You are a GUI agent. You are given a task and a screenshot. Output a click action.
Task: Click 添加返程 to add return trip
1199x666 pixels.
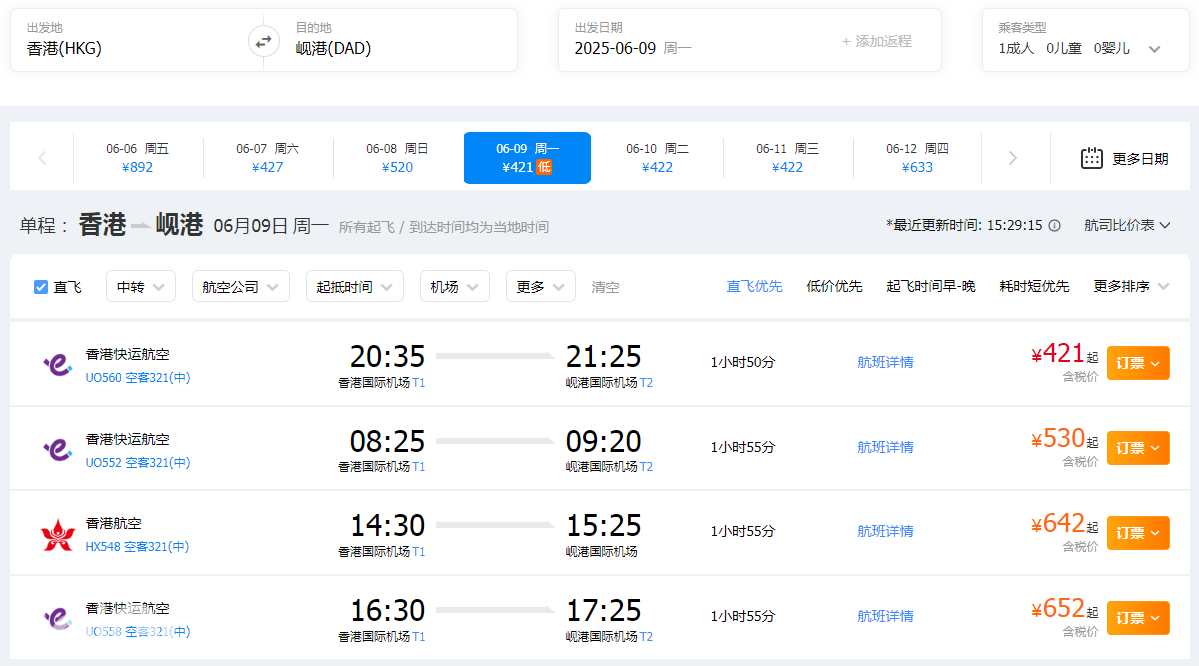pyautogui.click(x=877, y=41)
